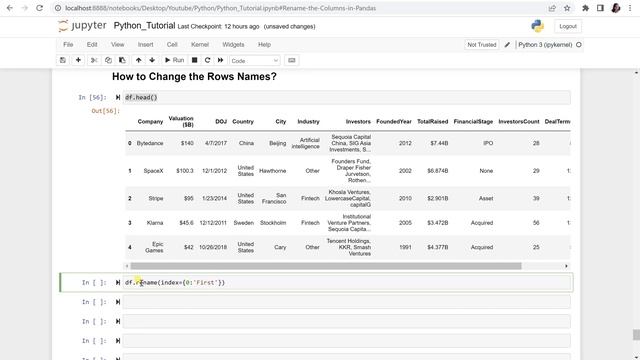Click the Company column header
This screenshot has width=640, height=360.
[150, 122]
